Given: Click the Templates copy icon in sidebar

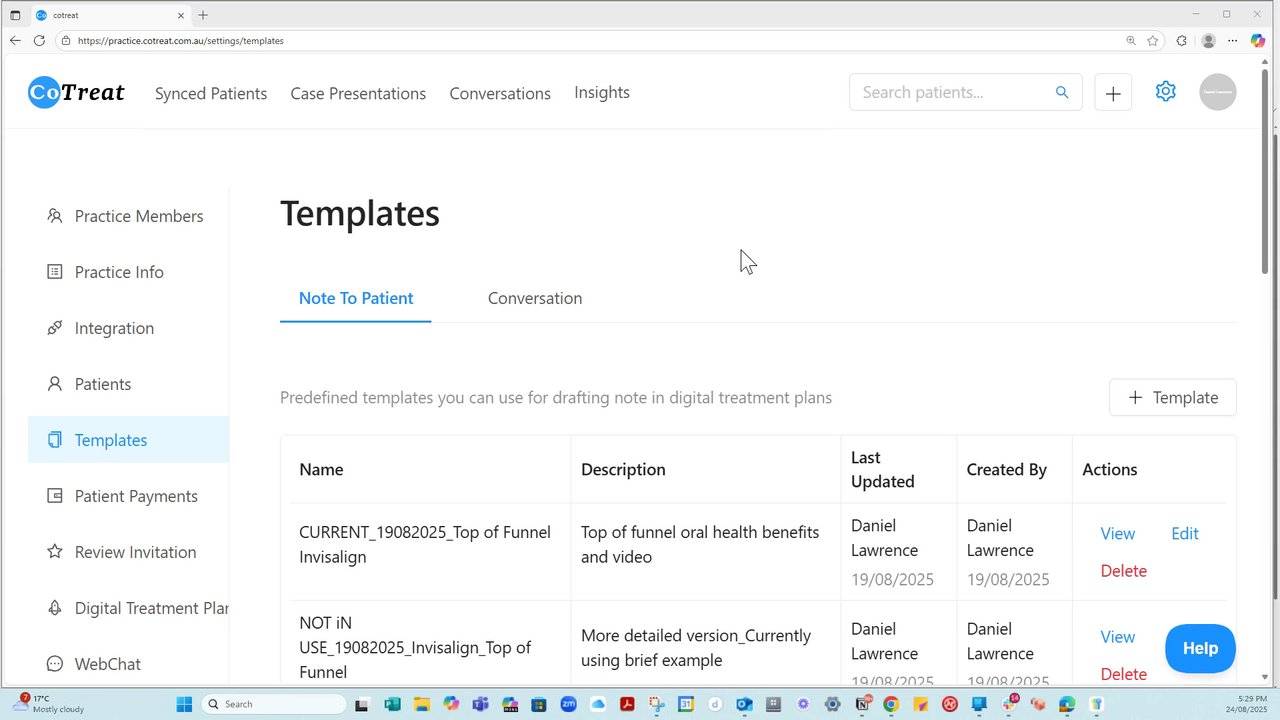Looking at the screenshot, I should (55, 440).
